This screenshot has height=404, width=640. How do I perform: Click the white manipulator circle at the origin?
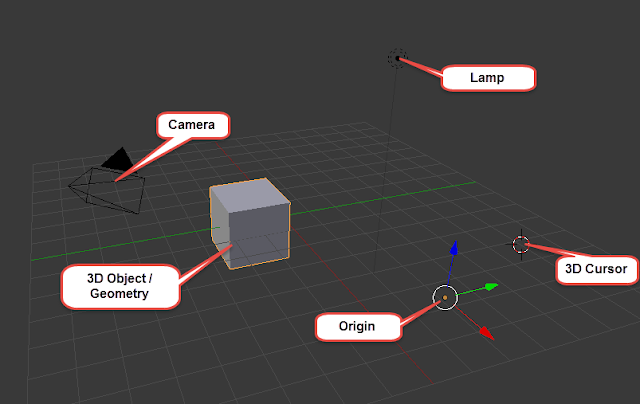[x=445, y=297]
